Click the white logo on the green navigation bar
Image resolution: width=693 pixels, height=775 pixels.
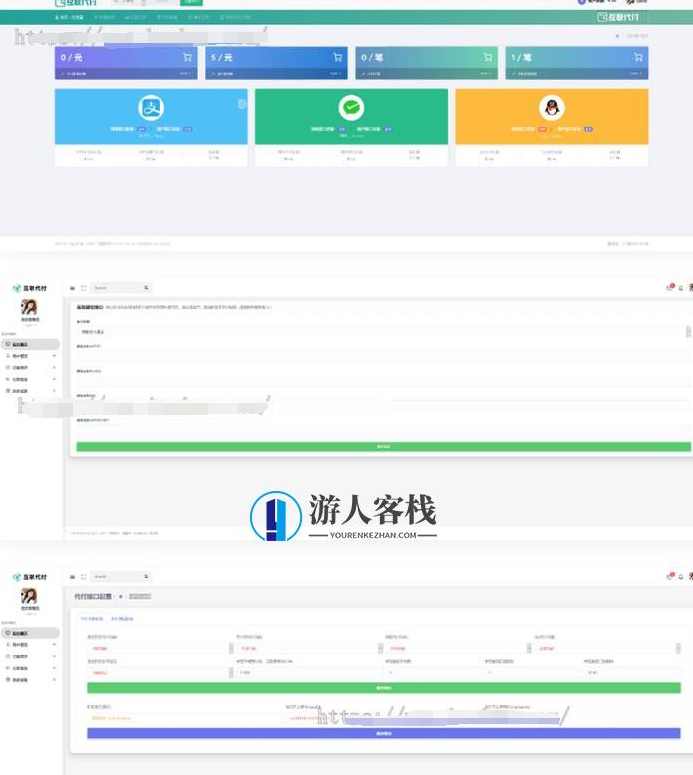(618, 17)
